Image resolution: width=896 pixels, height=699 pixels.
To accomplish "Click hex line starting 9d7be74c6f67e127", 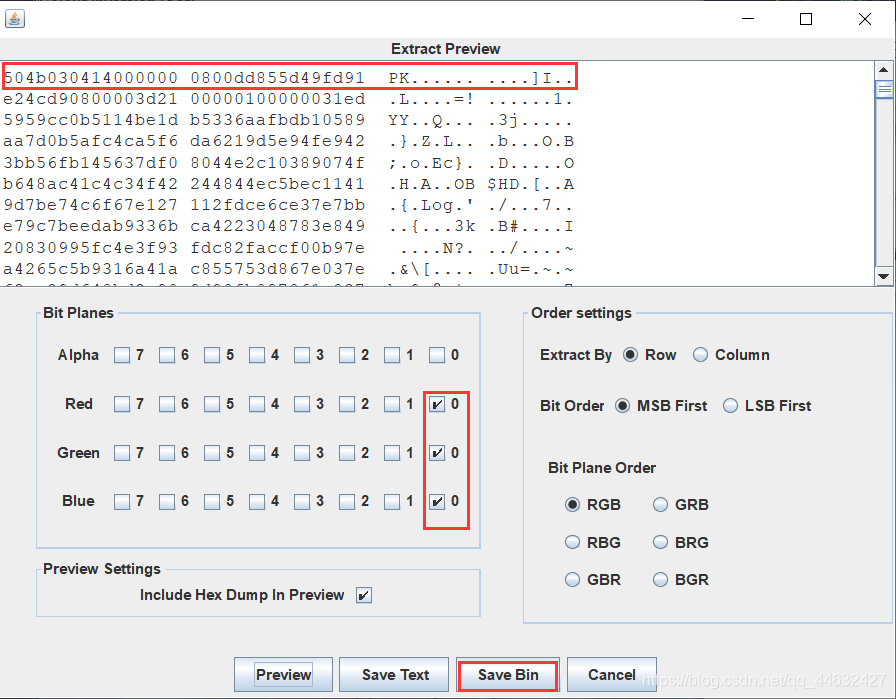I will (289, 205).
